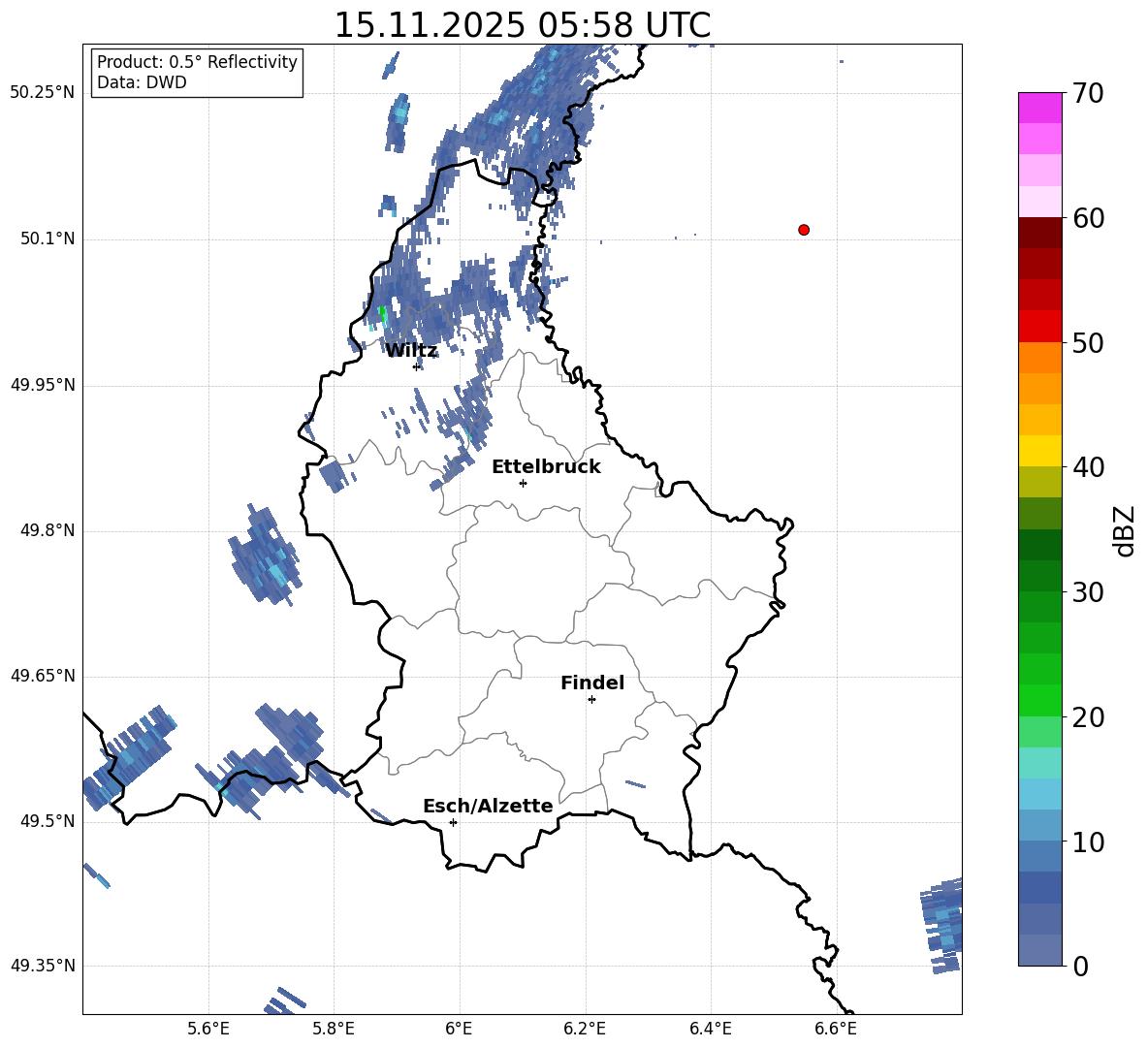Click the dark red swatch just below 60
This screenshot has width=1148, height=1048.
coord(1040,233)
